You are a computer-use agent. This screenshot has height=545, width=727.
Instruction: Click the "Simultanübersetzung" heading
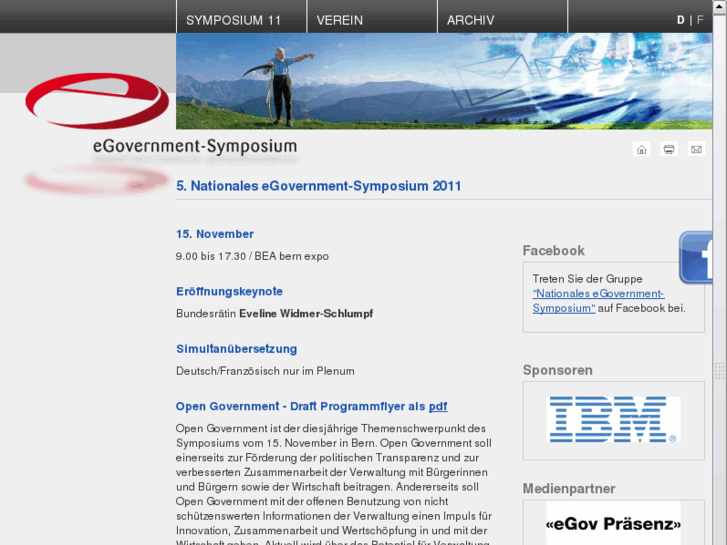(x=236, y=349)
